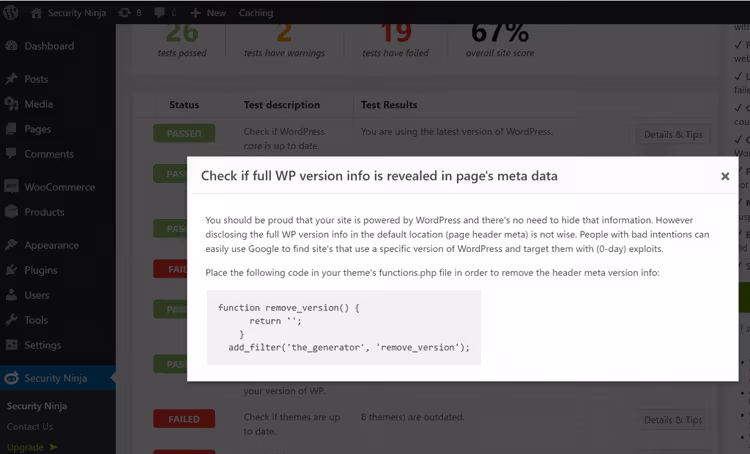The height and width of the screenshot is (454, 750).
Task: Open Contact Us submenu link
Action: [30, 426]
